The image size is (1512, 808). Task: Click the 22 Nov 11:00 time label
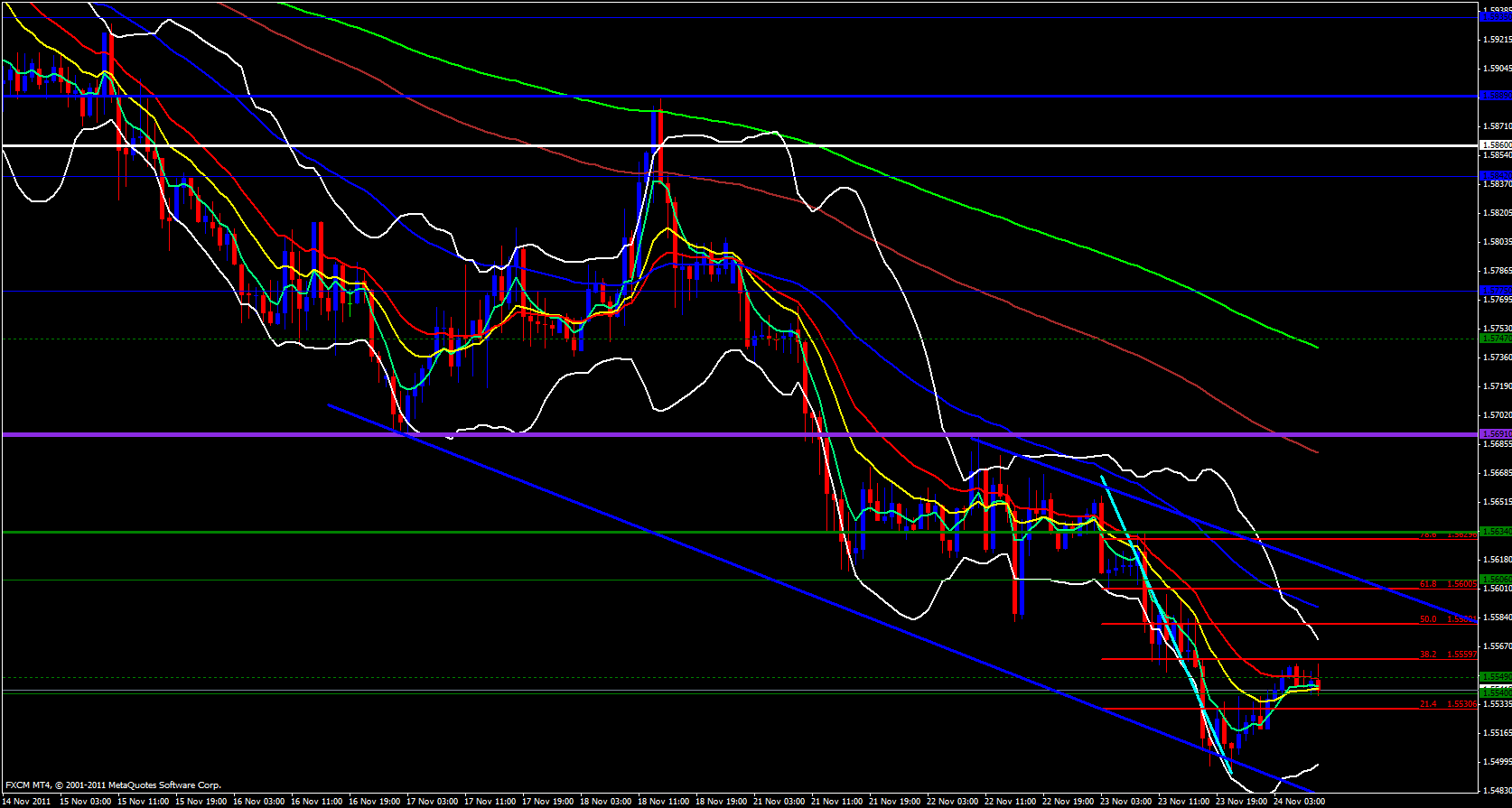tap(1010, 801)
